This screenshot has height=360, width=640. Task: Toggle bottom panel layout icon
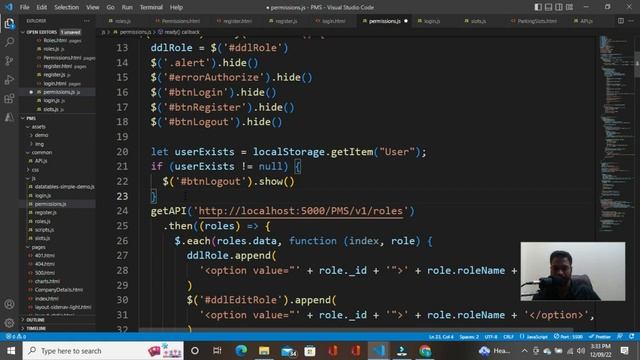click(549, 7)
